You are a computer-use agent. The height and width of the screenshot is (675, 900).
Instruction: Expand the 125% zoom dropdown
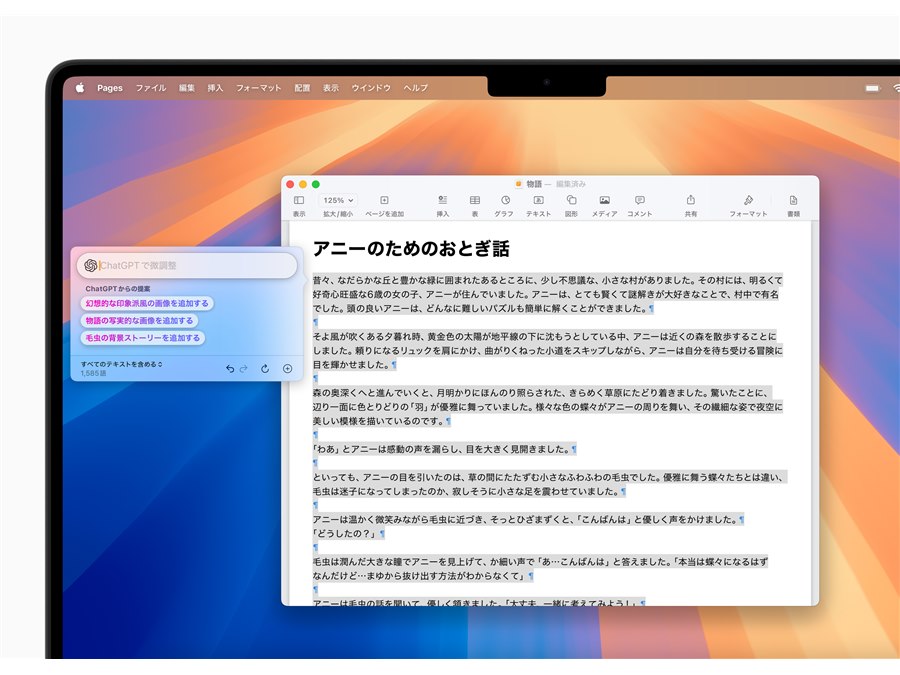coord(338,200)
